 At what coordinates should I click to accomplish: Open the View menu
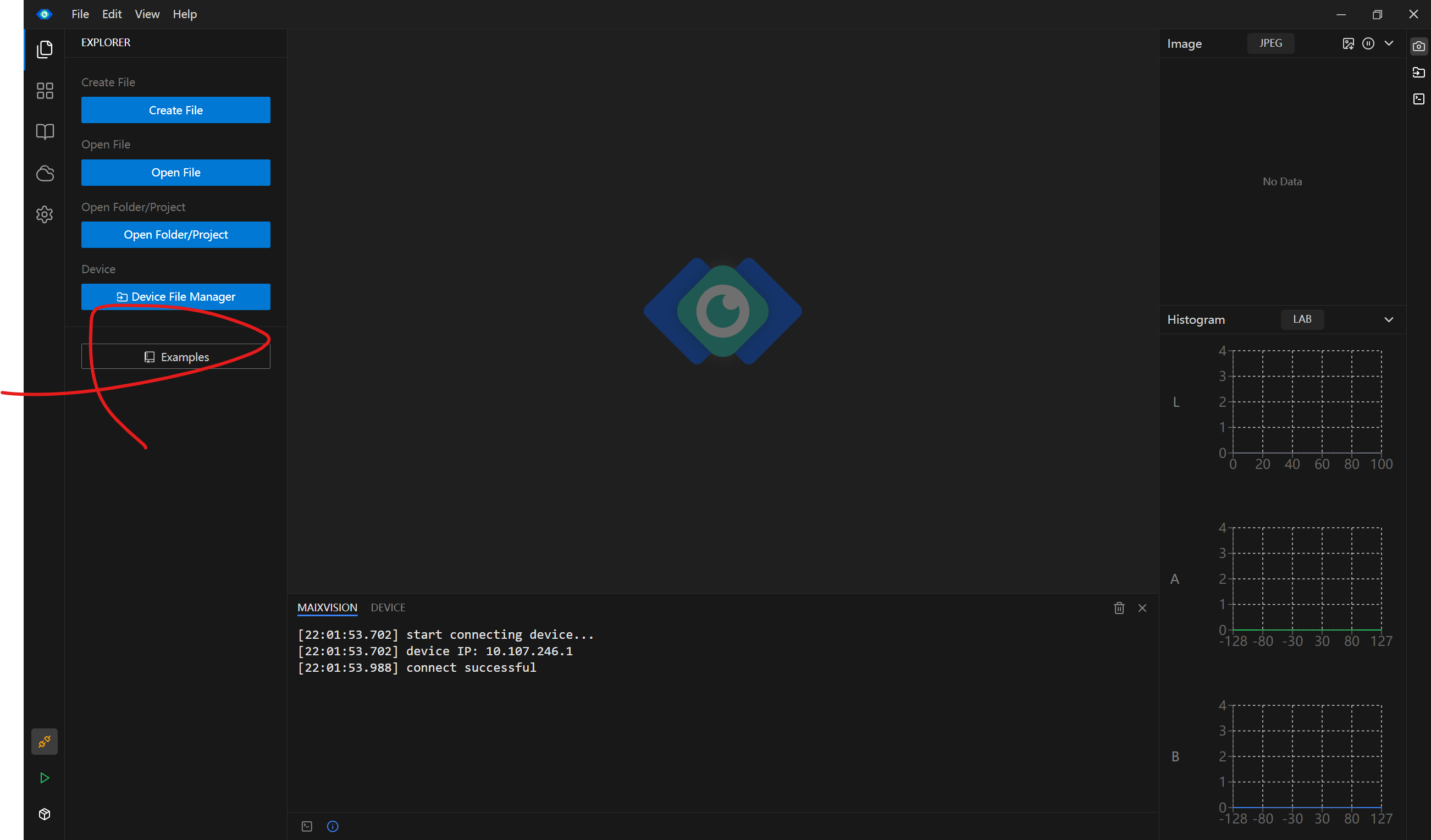[x=146, y=14]
